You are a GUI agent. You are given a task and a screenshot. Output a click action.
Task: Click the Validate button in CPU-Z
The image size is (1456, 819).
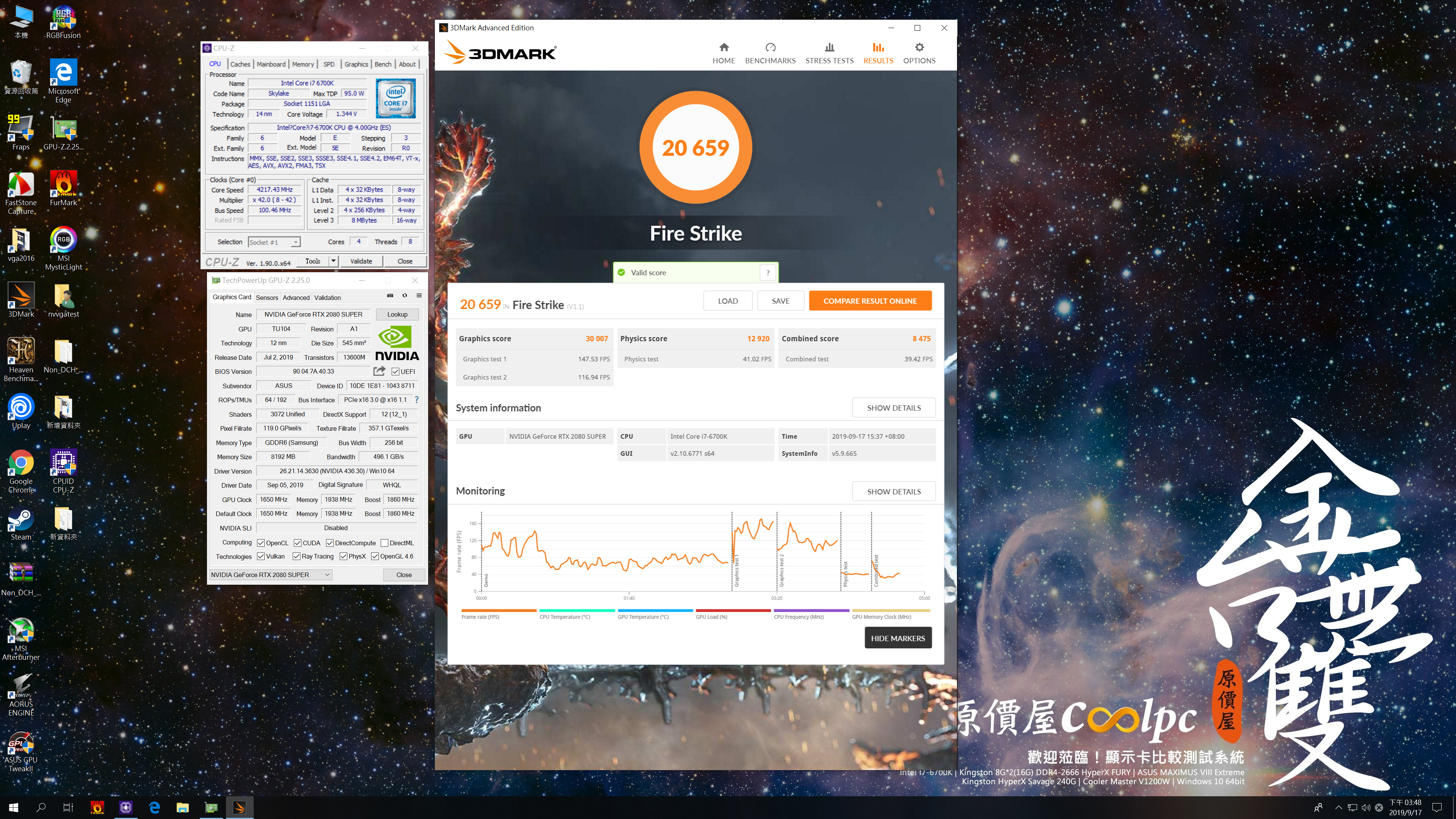pos(361,260)
